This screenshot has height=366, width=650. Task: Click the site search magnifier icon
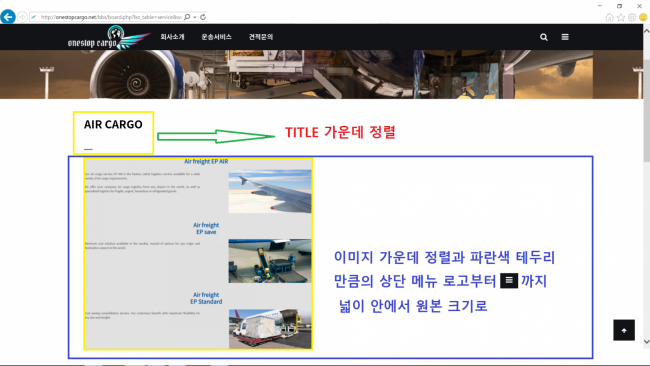tap(544, 37)
